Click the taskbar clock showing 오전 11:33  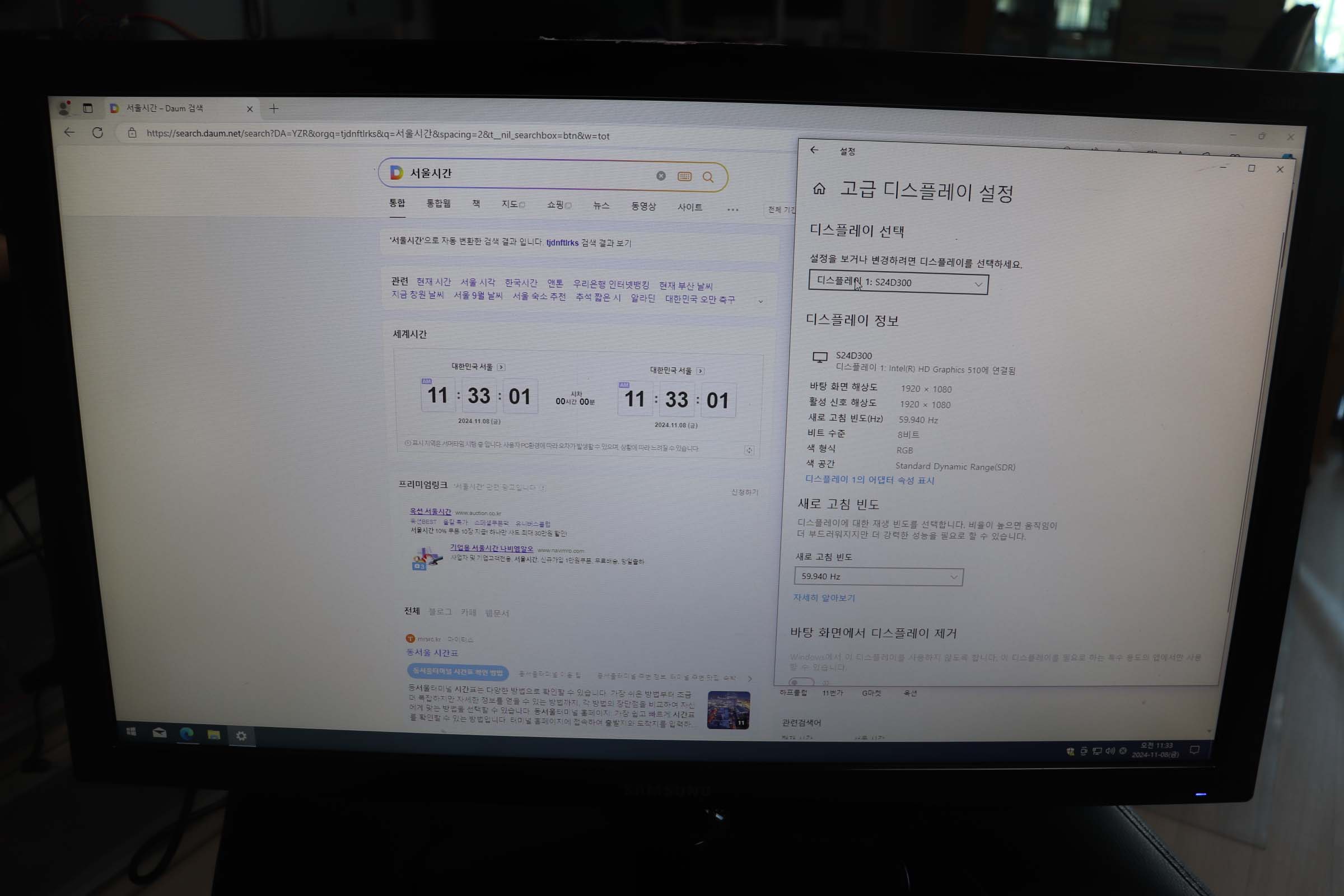click(x=1155, y=750)
